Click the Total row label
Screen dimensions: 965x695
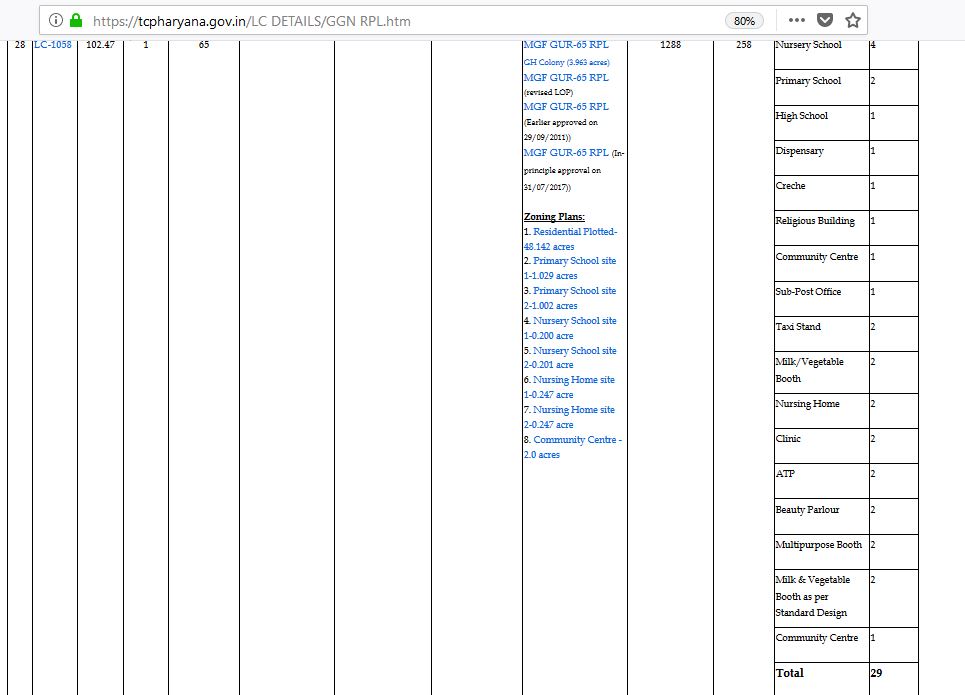[x=790, y=673]
